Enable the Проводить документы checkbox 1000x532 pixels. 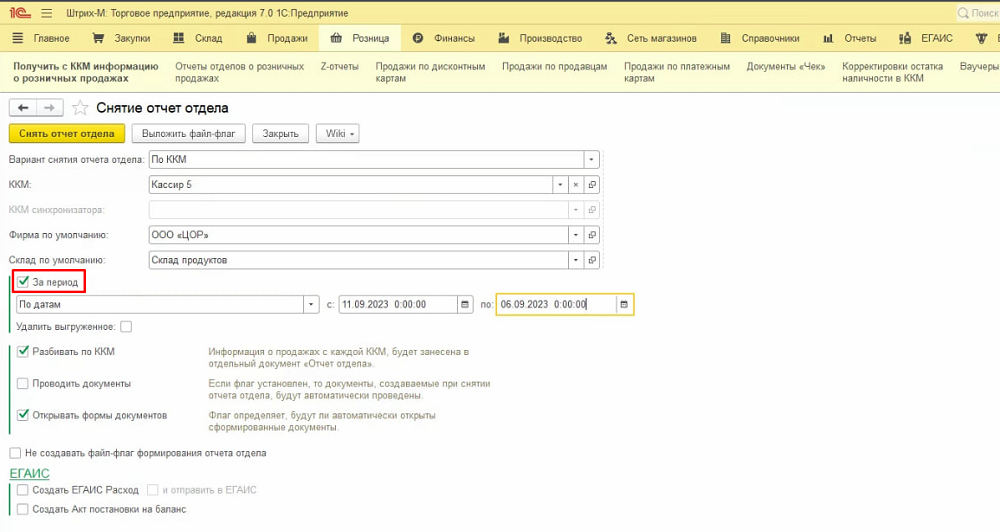(x=23, y=383)
